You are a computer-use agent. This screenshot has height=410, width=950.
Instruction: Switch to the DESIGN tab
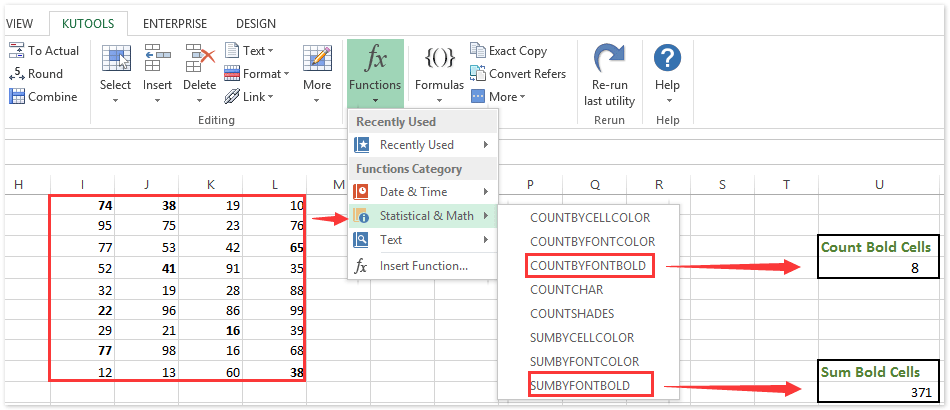pyautogui.click(x=256, y=23)
